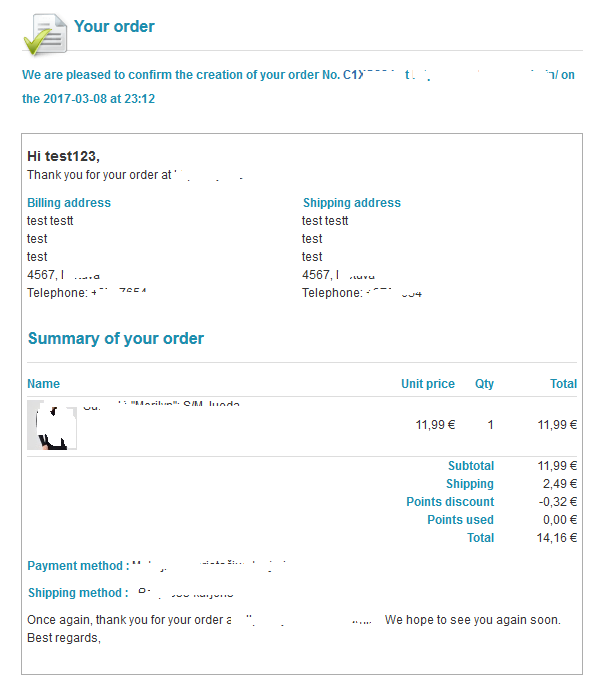Click the 'Summary of your order' heading
The image size is (611, 696).
[x=116, y=338]
